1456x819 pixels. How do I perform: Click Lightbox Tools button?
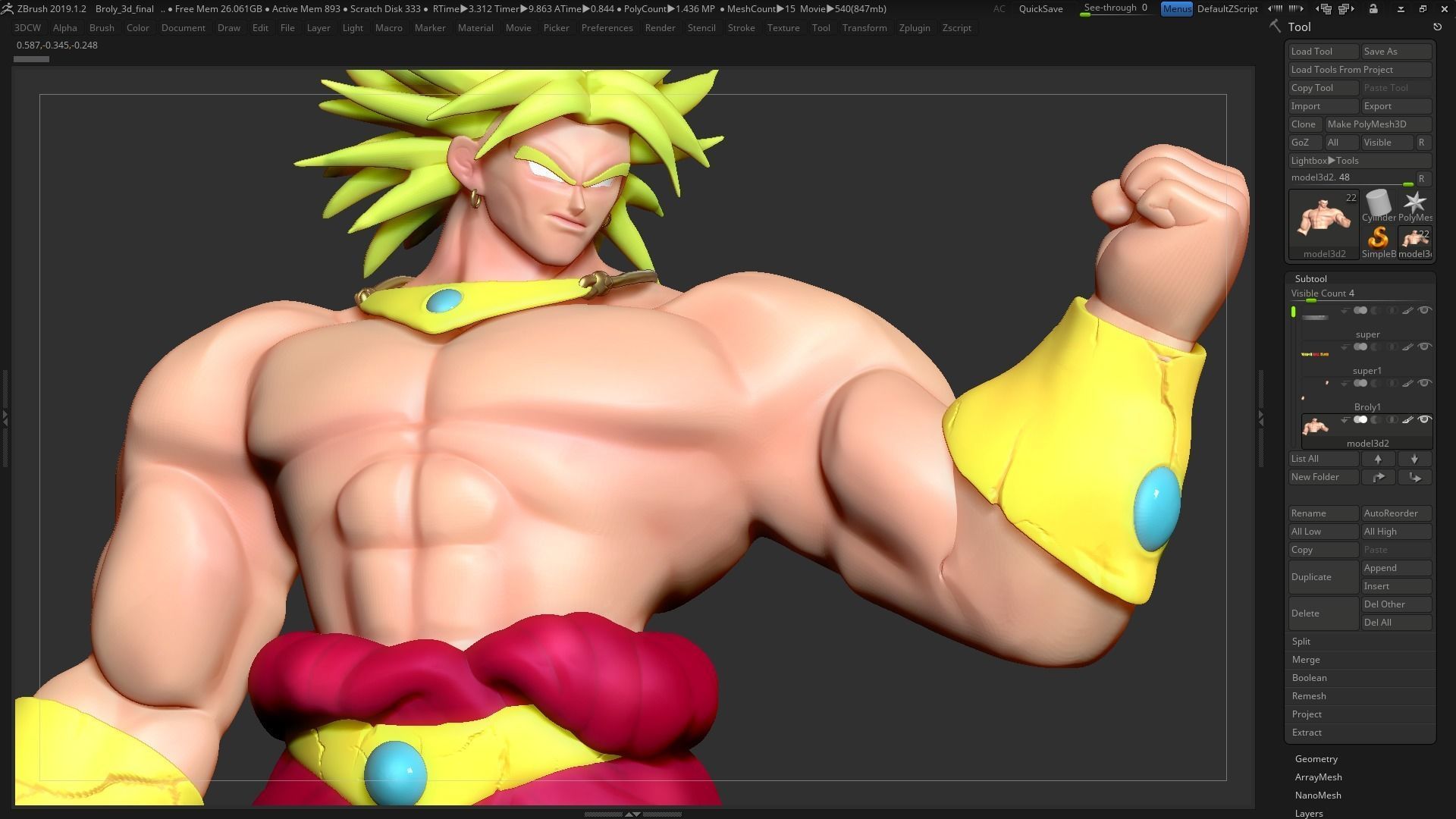1360,161
